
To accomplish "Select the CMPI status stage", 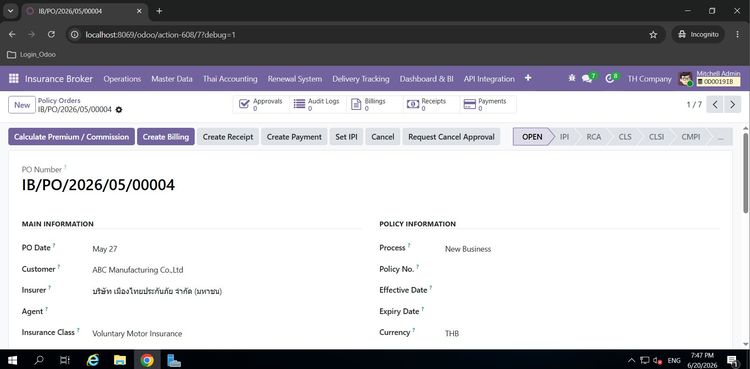I will point(691,136).
